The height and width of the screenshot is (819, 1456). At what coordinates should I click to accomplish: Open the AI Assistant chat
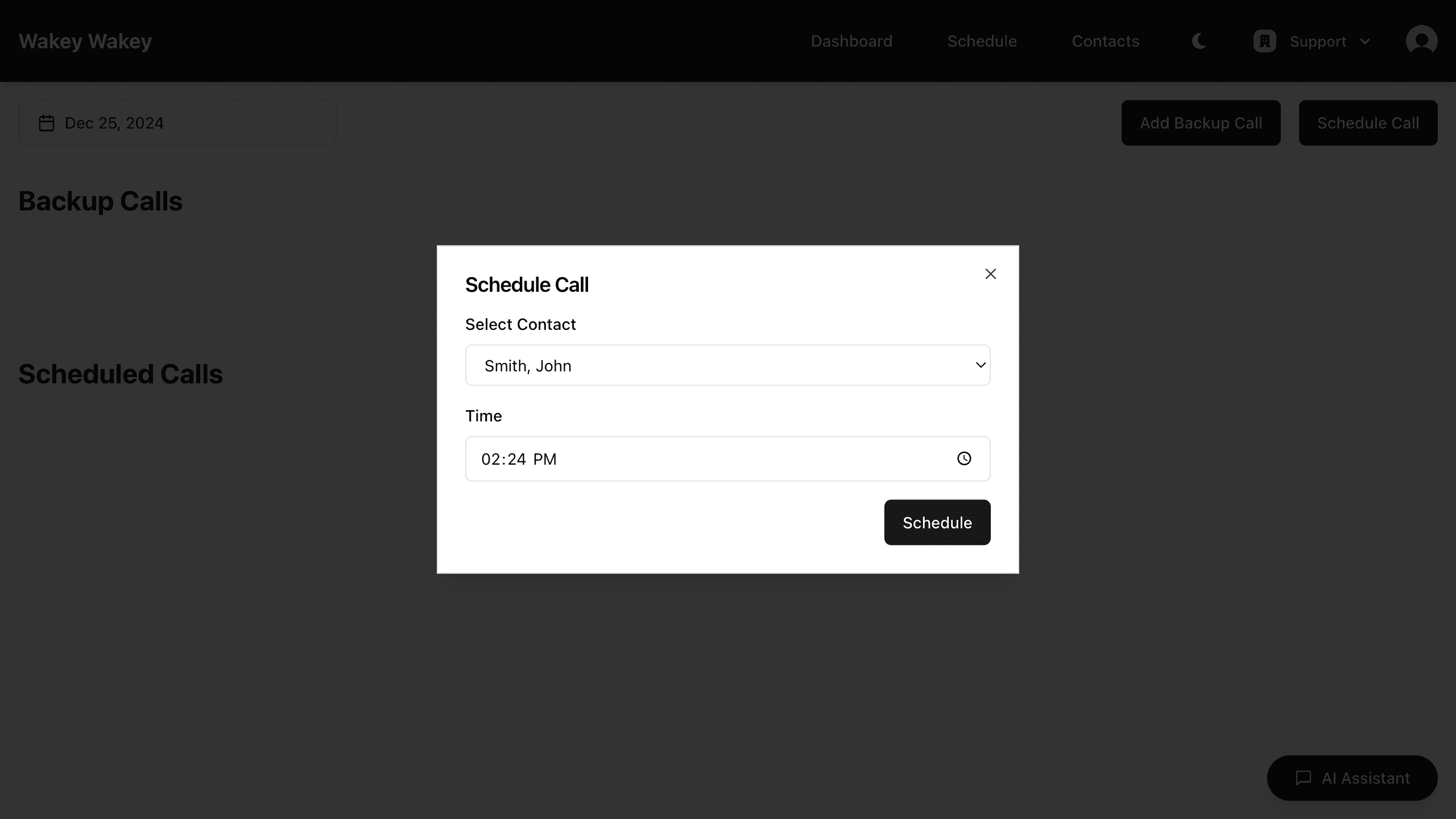[x=1352, y=778]
